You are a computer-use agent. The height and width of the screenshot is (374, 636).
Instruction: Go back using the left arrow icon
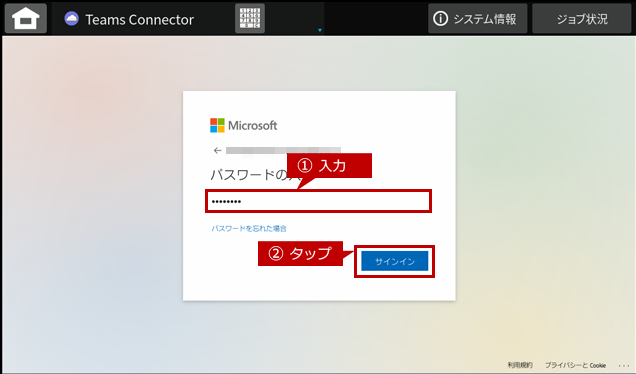tap(217, 150)
